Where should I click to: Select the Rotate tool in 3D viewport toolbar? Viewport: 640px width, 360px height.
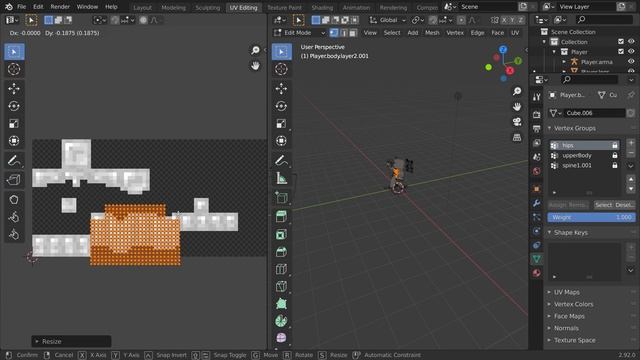click(x=281, y=106)
